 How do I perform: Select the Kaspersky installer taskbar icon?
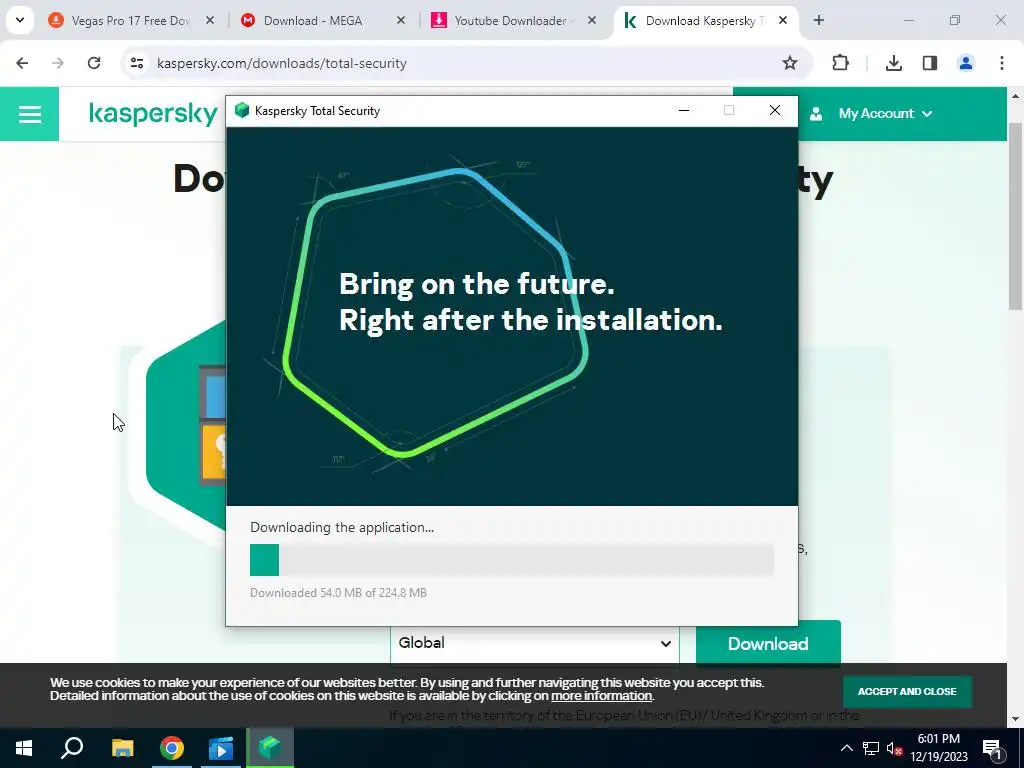tap(270, 748)
